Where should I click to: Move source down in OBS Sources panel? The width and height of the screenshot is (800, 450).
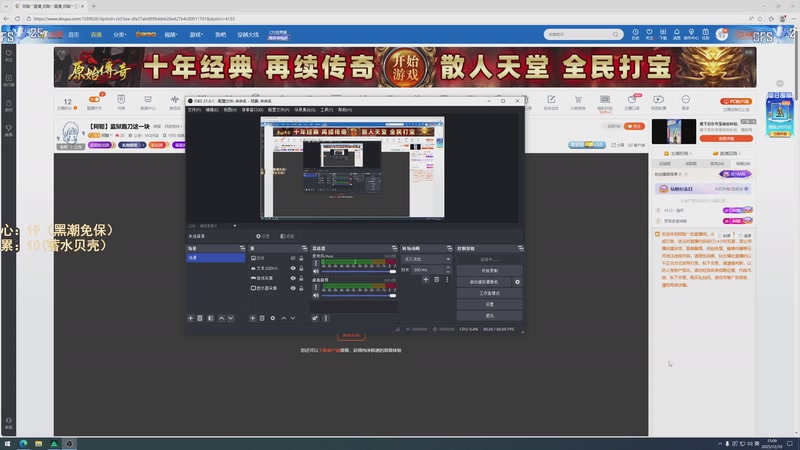(293, 318)
